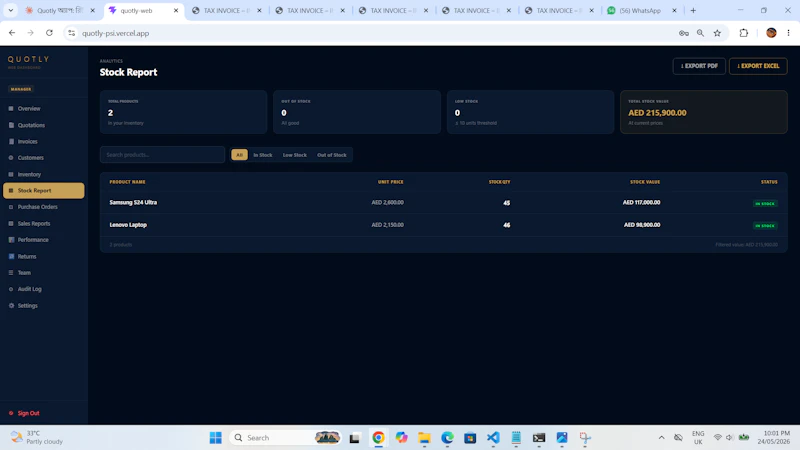Open the password key icon in address bar

click(684, 33)
